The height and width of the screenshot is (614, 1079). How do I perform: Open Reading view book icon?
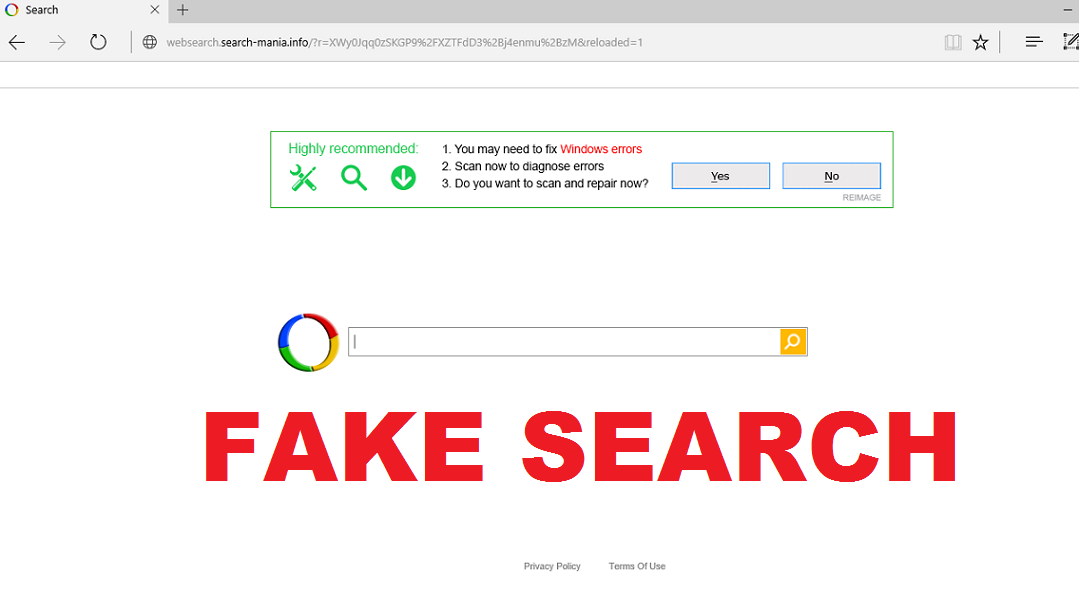pos(952,42)
